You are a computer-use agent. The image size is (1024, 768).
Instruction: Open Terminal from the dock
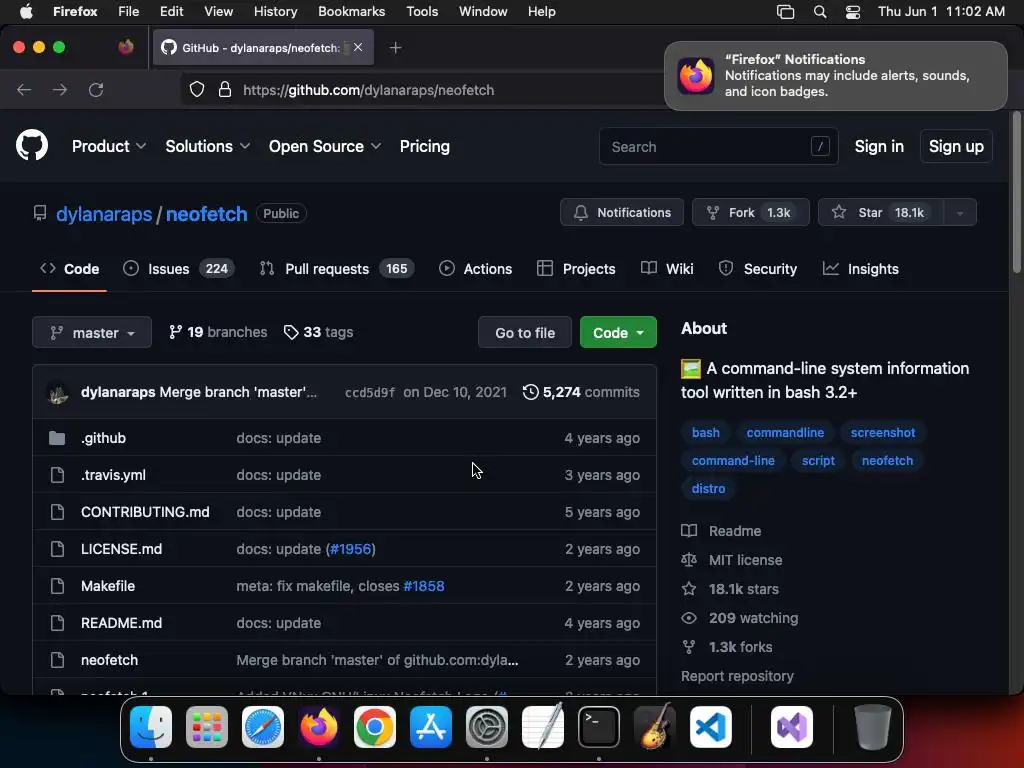pos(599,727)
